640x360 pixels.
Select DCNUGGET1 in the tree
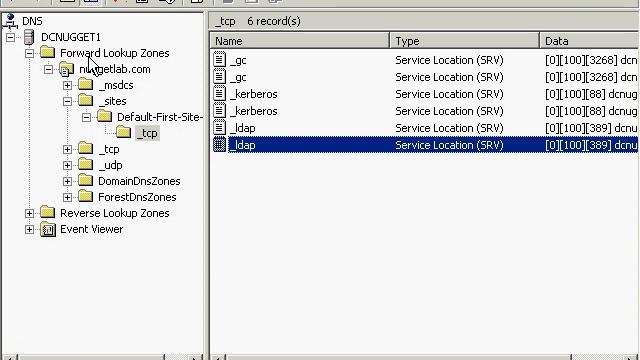(71, 37)
